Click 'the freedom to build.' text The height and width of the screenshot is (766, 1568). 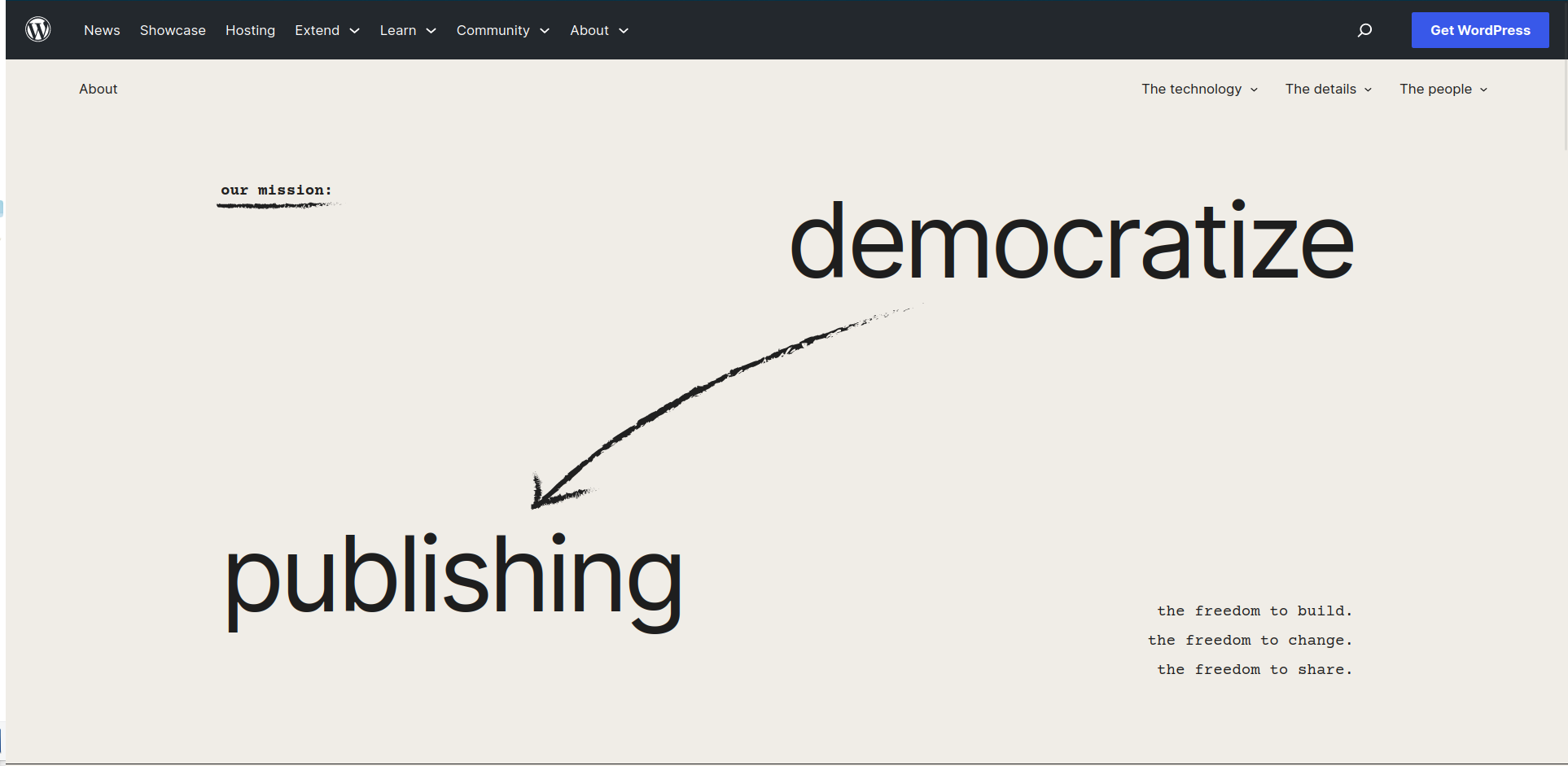[x=1255, y=611]
